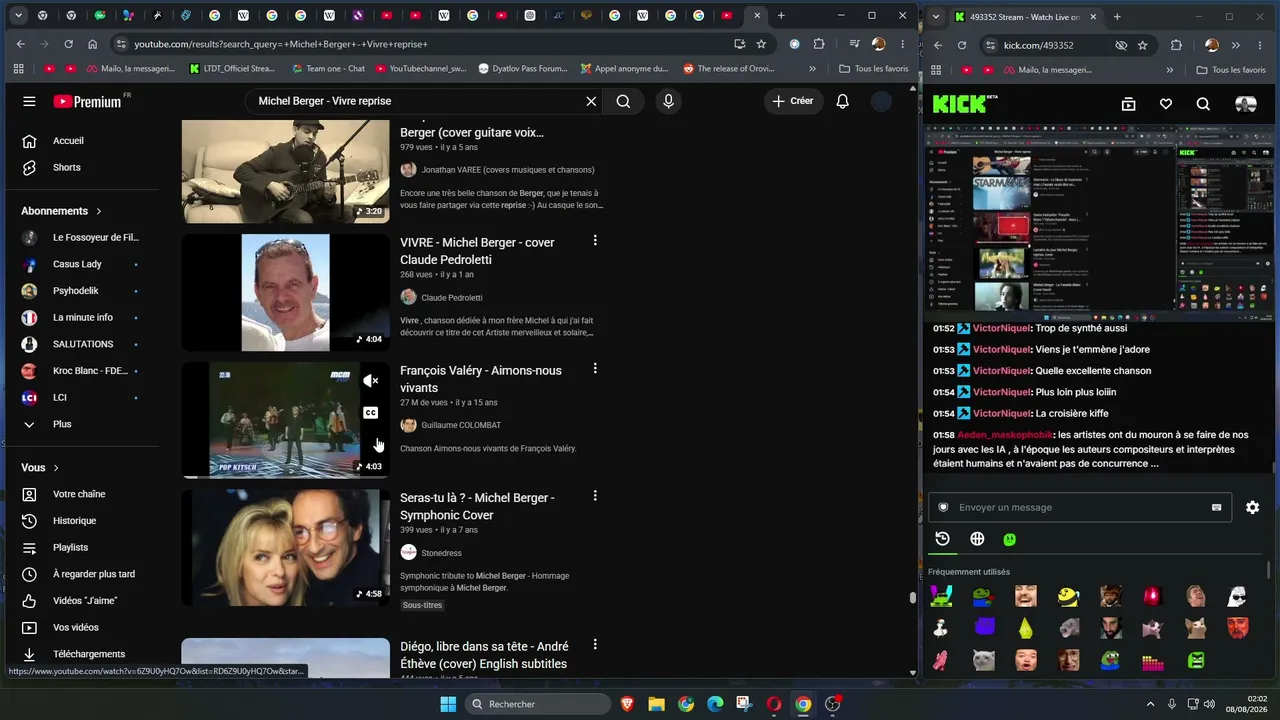Open the Jonathan VAREE guitar cover thumbnail
1280x720 pixels.
[285, 171]
